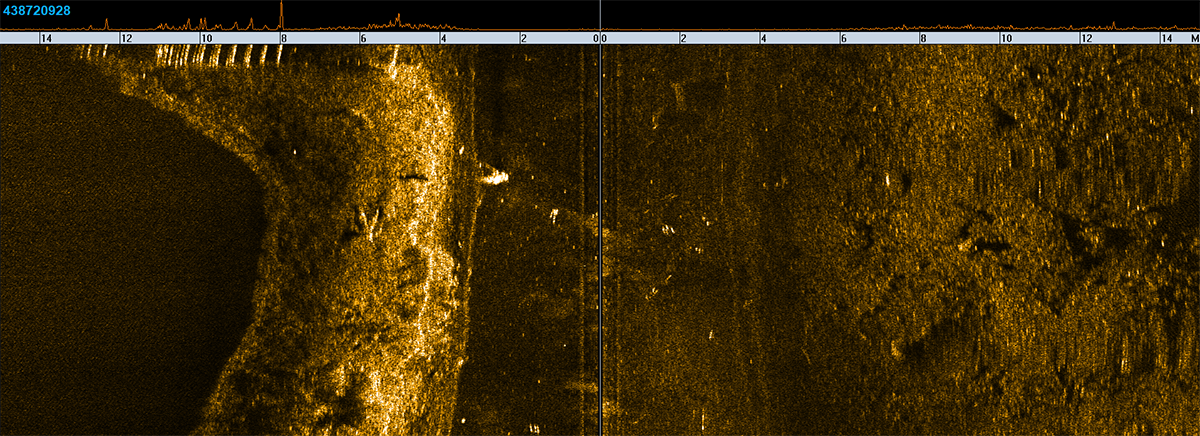Click the 14 mark on the port range ruler
The height and width of the screenshot is (436, 1200).
(45, 38)
